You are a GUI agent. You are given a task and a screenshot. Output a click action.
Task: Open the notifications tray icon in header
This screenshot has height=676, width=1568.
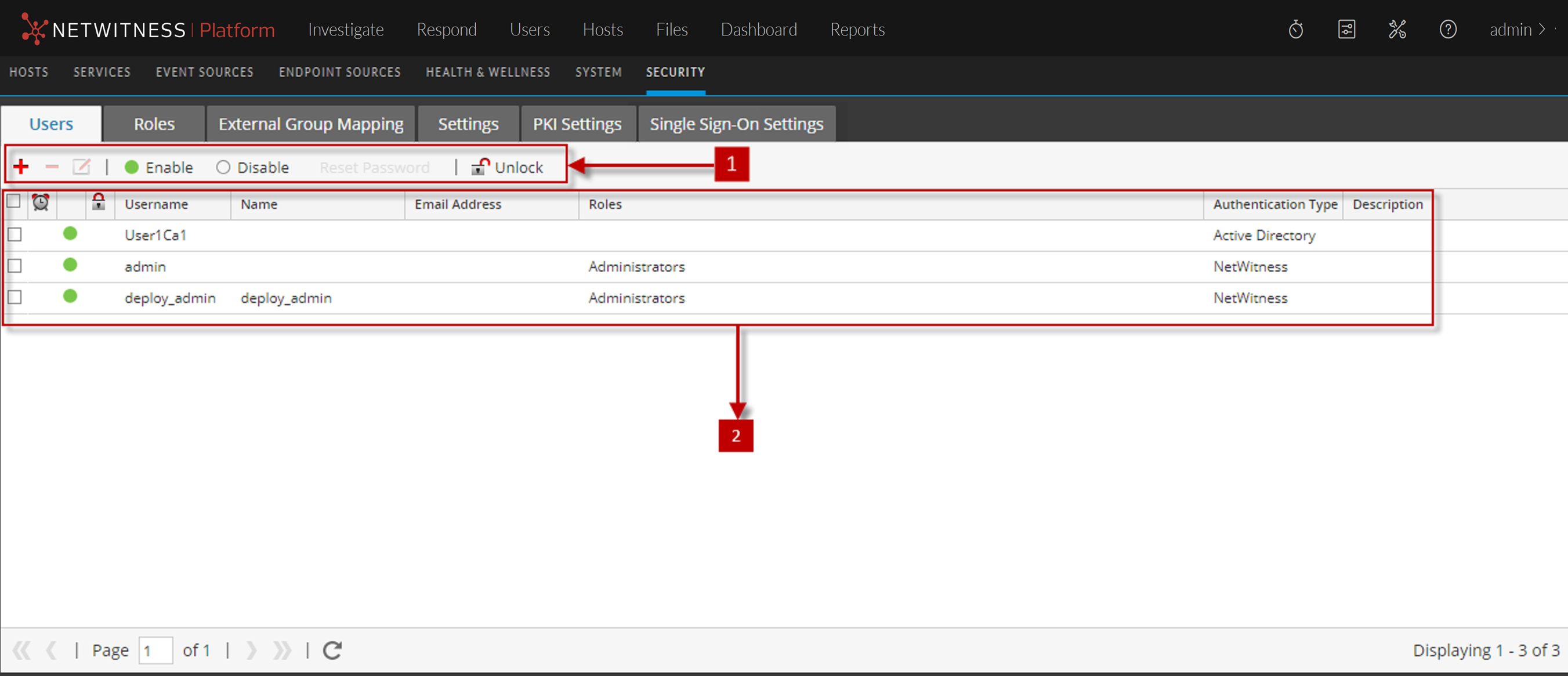(x=1346, y=29)
